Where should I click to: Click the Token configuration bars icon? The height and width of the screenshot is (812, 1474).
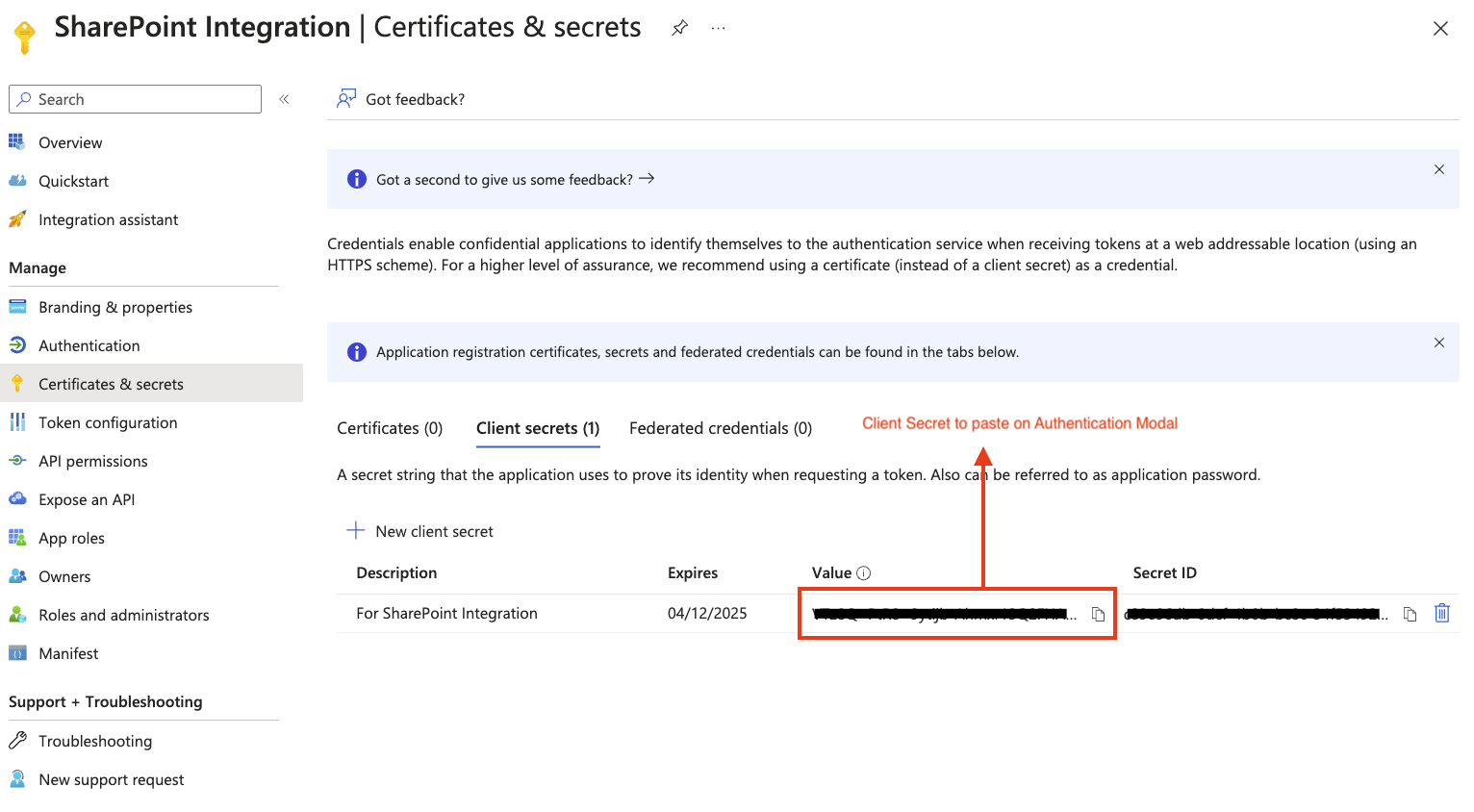point(17,421)
